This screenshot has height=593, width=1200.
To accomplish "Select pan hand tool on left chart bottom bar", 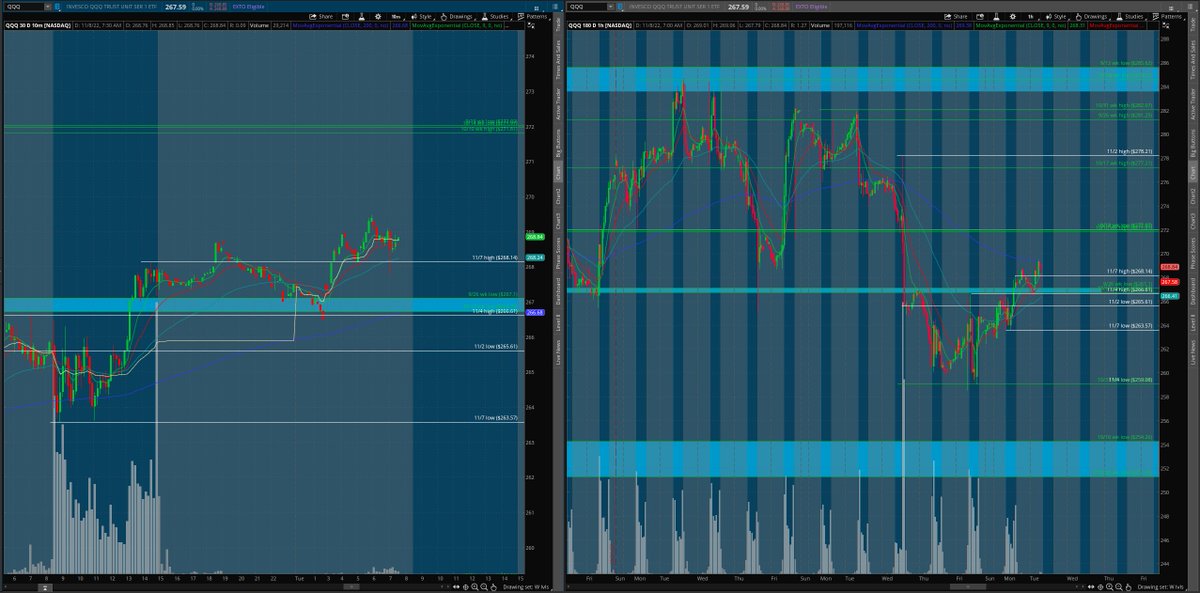I will tap(493, 587).
